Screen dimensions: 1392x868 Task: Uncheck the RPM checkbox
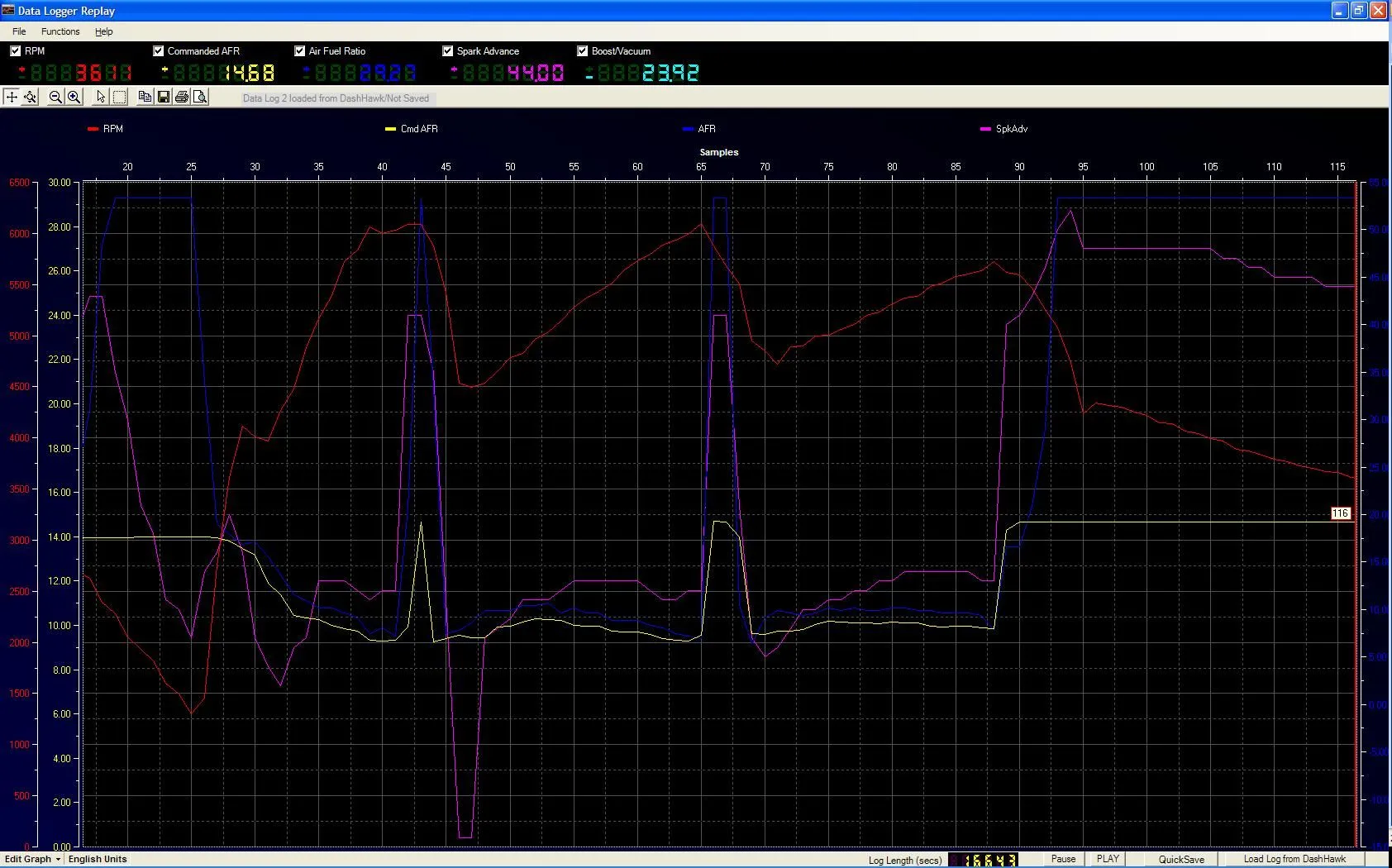click(x=15, y=51)
